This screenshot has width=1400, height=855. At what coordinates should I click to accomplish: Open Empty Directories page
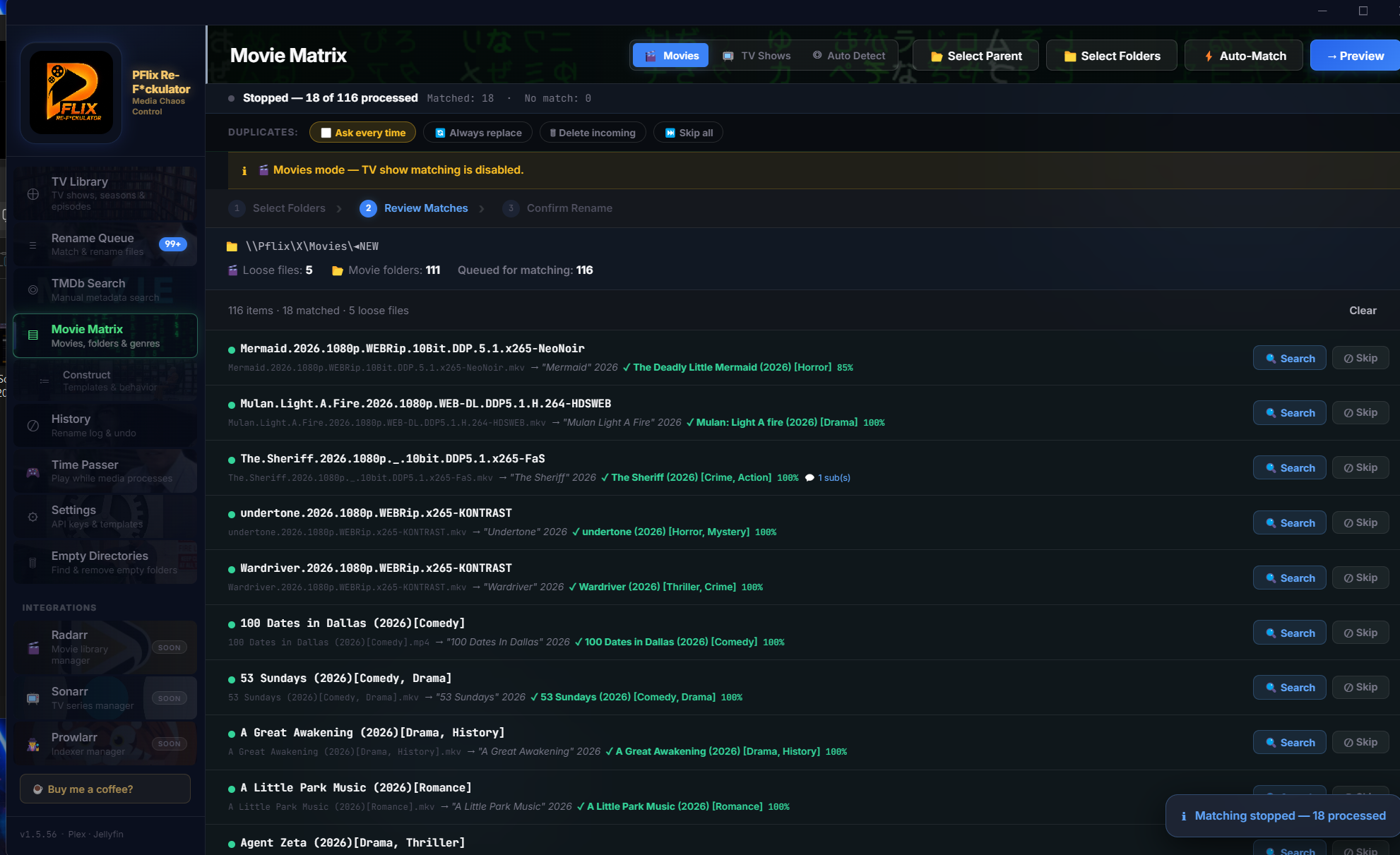105,563
